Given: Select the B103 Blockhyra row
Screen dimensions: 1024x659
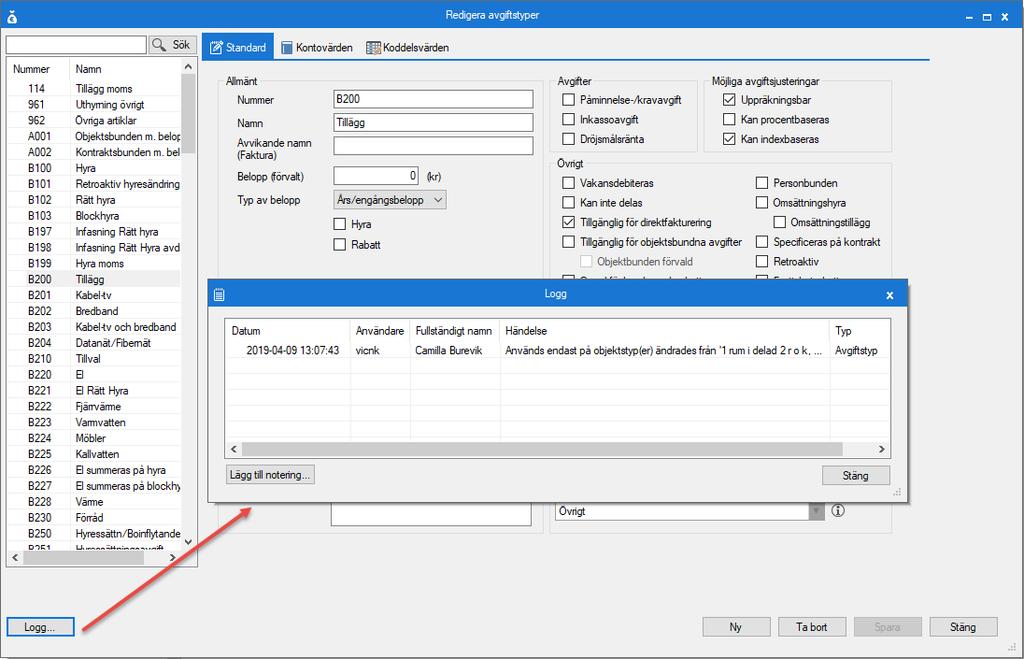Looking at the screenshot, I should click(95, 216).
